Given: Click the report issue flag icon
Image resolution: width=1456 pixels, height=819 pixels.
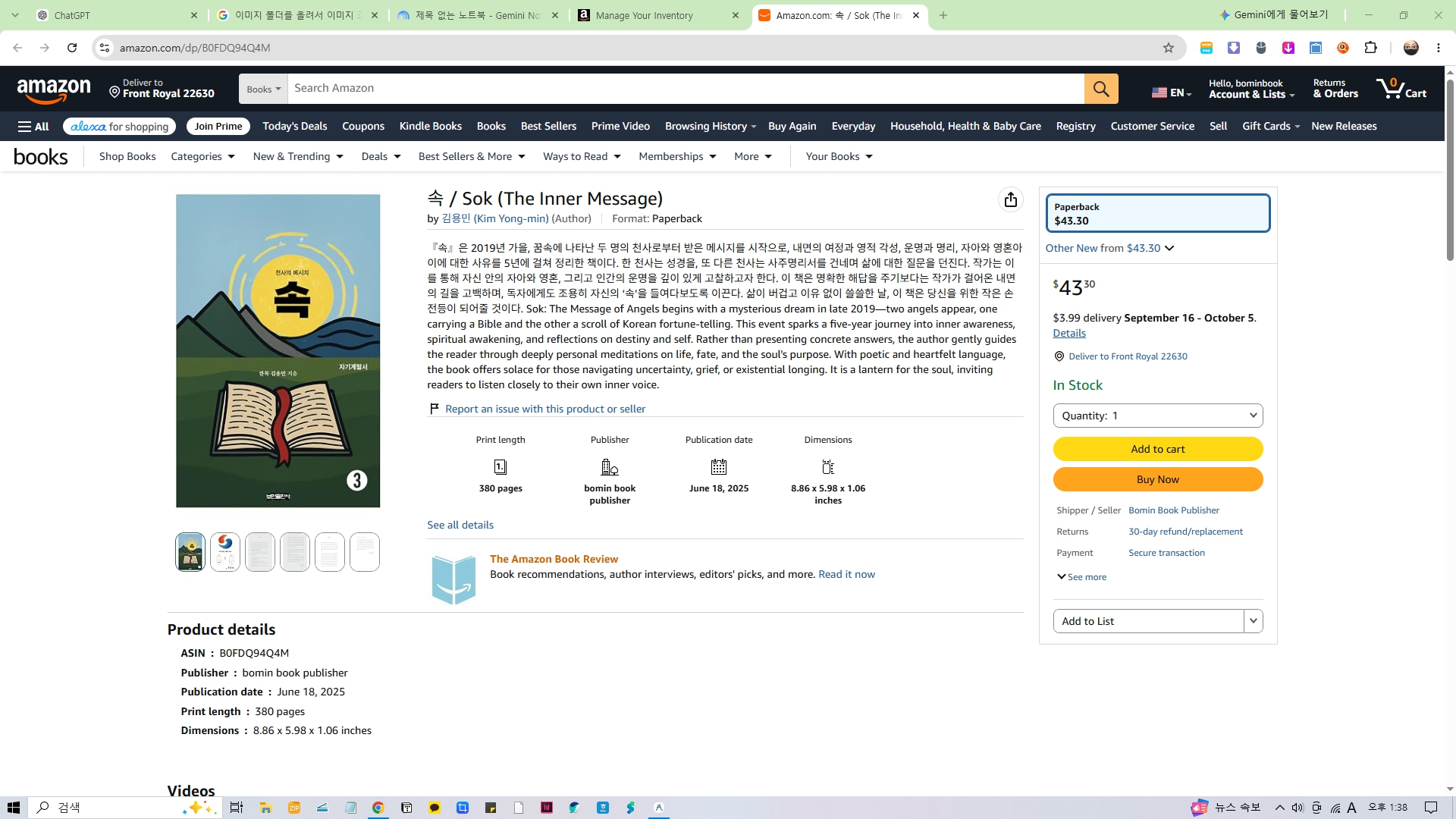Looking at the screenshot, I should 435,409.
